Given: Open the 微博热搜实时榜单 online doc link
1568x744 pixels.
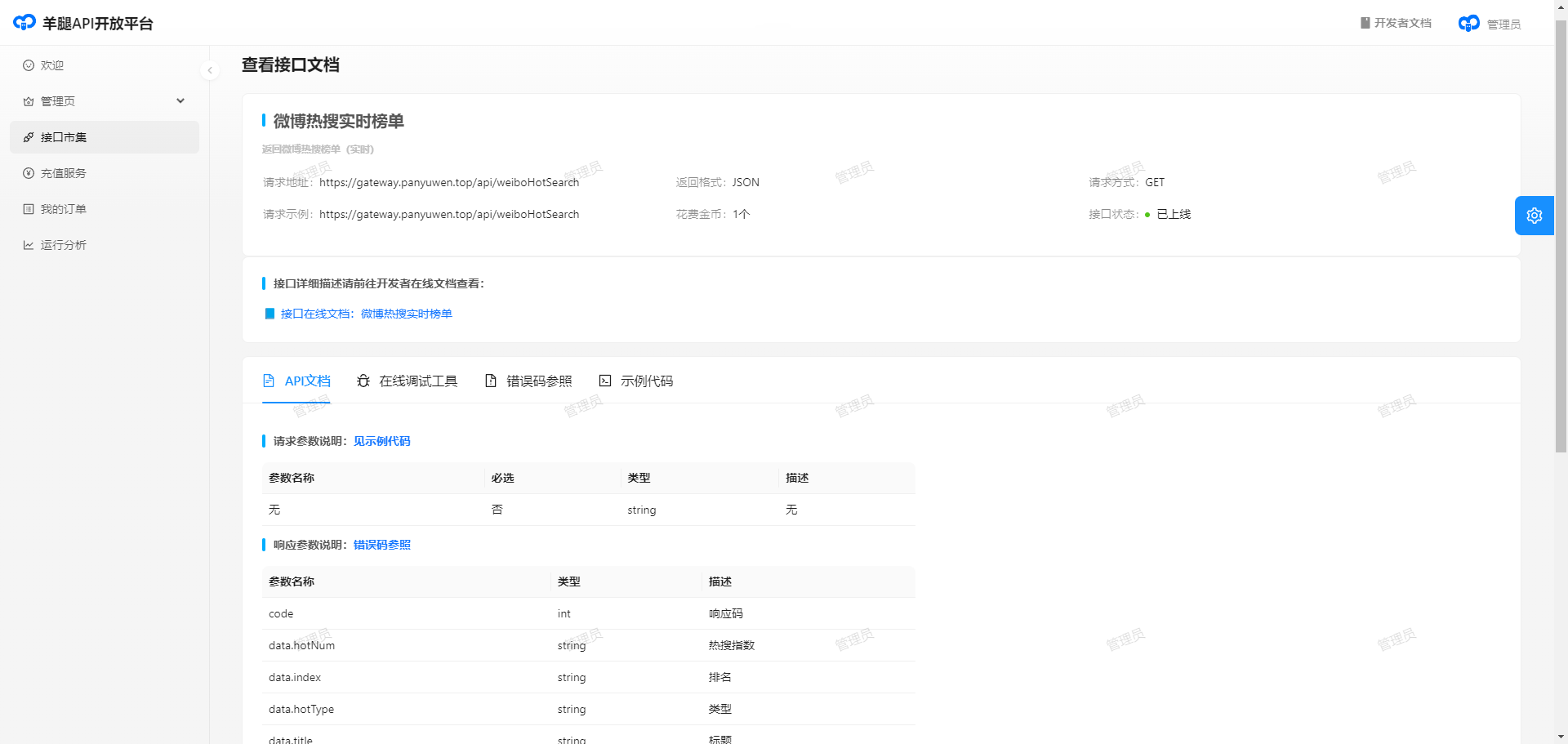Looking at the screenshot, I should click(366, 314).
